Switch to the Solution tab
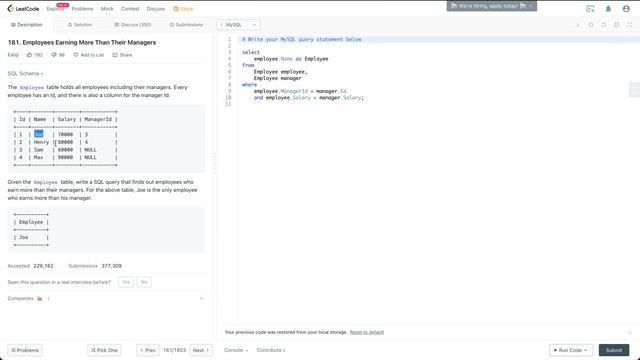This screenshot has height=360, width=640. click(x=80, y=25)
